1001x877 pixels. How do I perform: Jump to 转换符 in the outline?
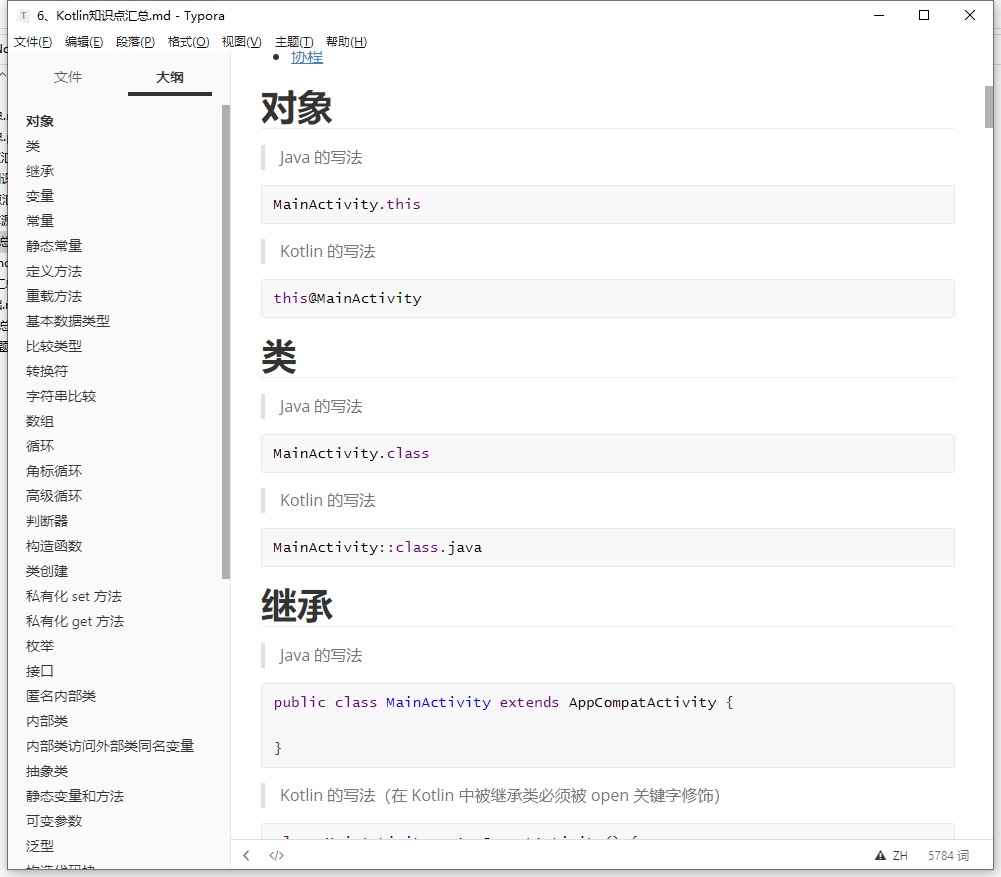click(x=47, y=371)
